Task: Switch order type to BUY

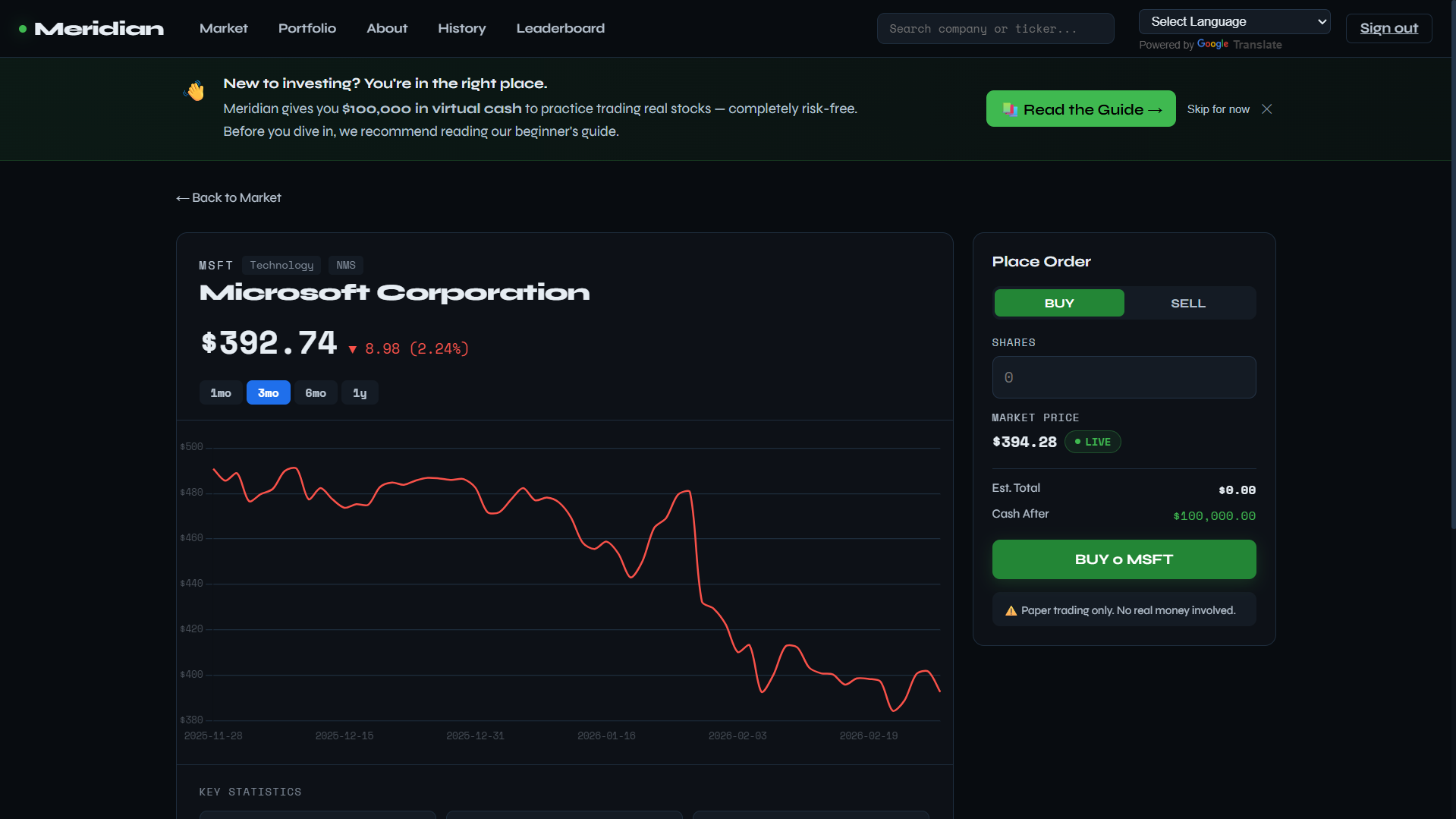Action: click(x=1059, y=303)
